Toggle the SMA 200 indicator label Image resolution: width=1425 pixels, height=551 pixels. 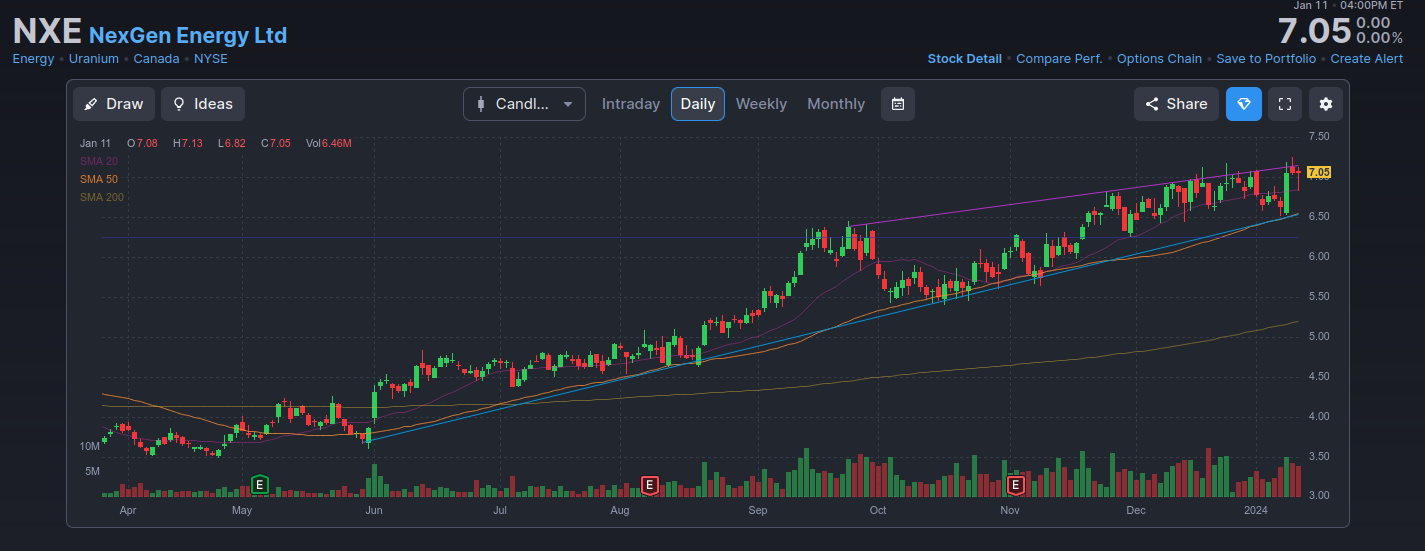click(x=102, y=197)
